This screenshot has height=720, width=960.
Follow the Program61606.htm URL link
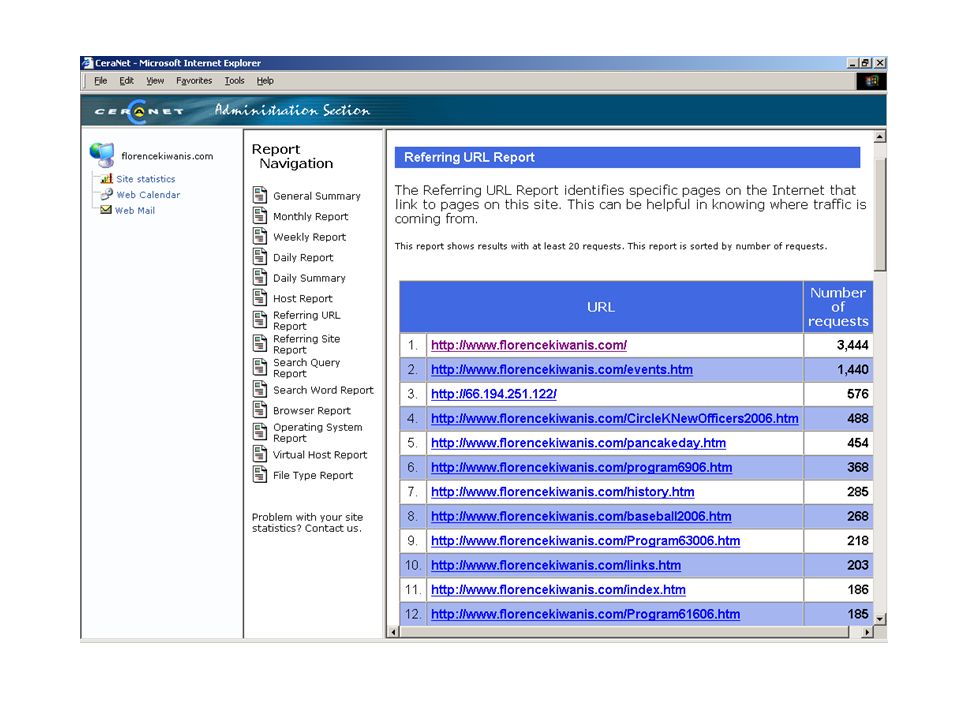click(585, 615)
